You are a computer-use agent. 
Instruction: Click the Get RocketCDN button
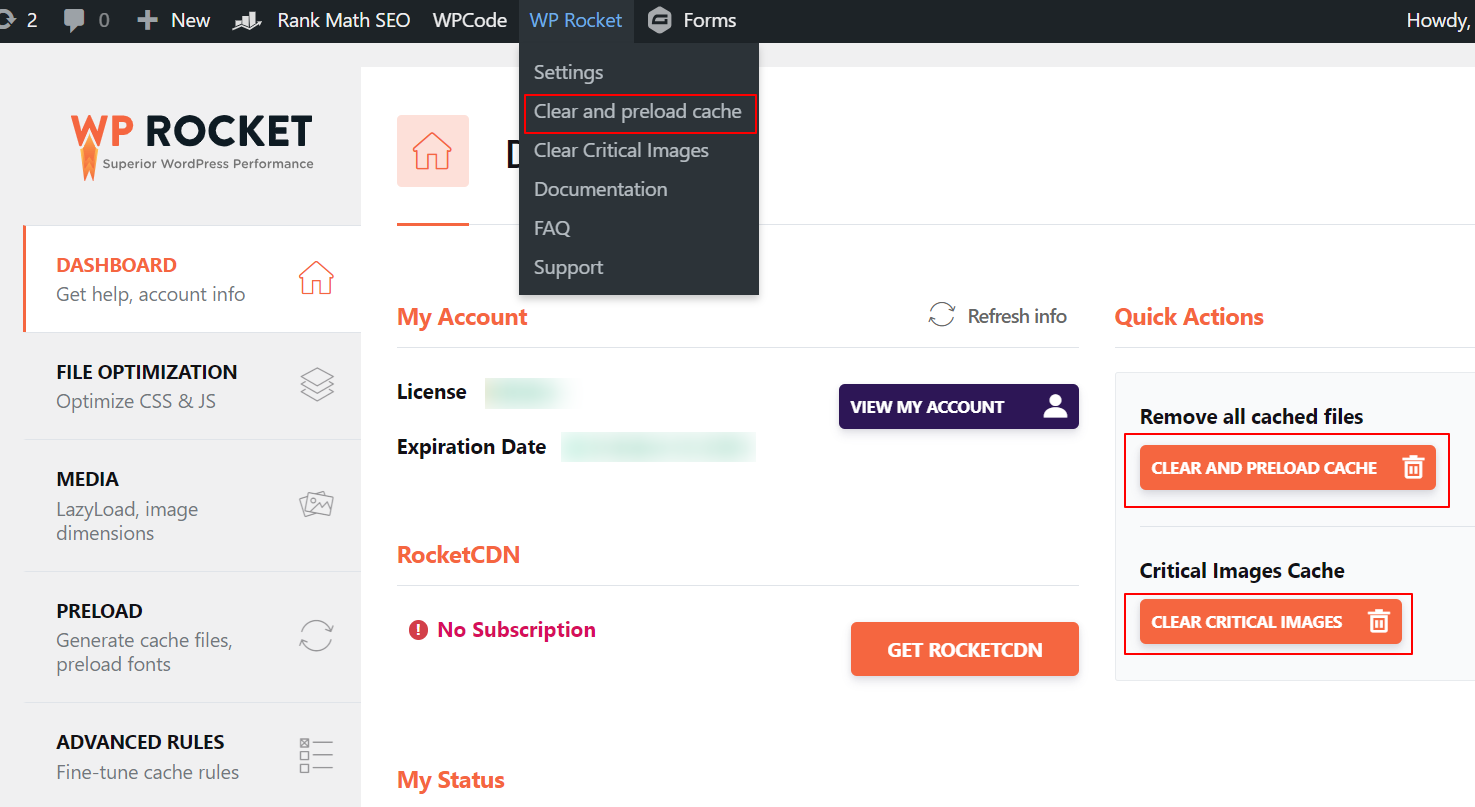click(x=965, y=649)
